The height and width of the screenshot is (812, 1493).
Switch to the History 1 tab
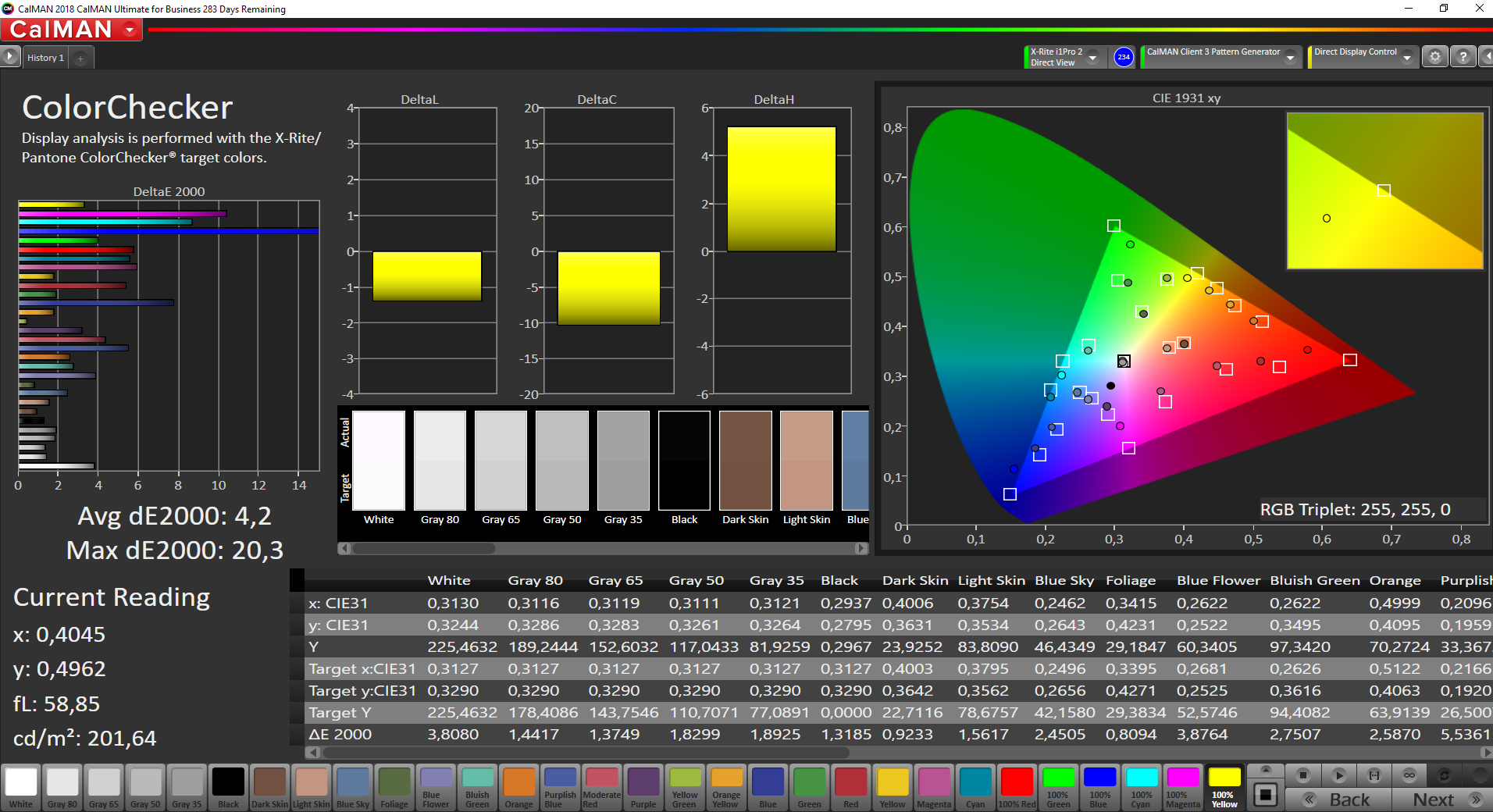45,58
